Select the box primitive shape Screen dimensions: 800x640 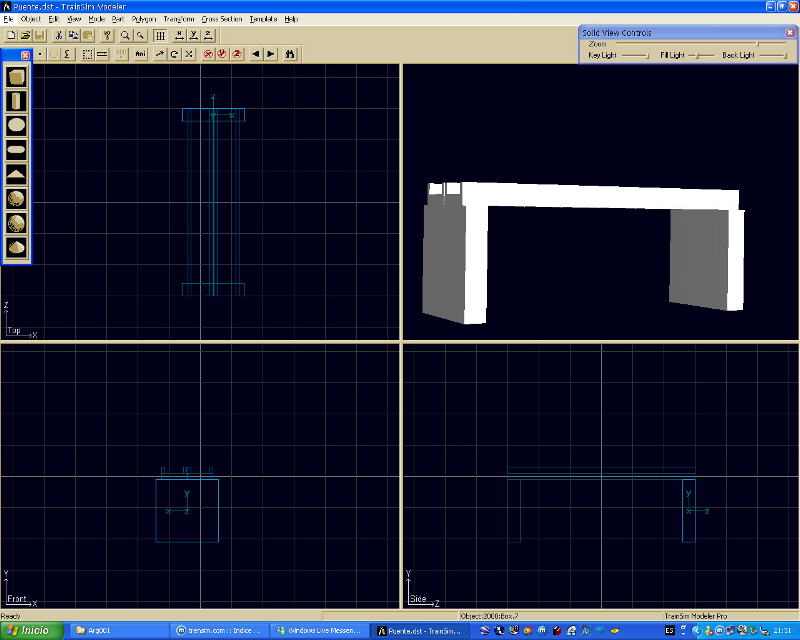[x=16, y=77]
